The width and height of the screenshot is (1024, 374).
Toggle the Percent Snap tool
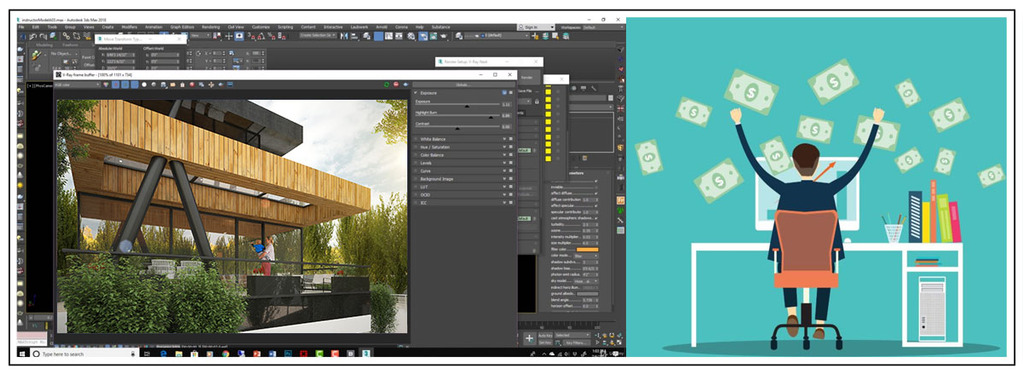(272, 37)
